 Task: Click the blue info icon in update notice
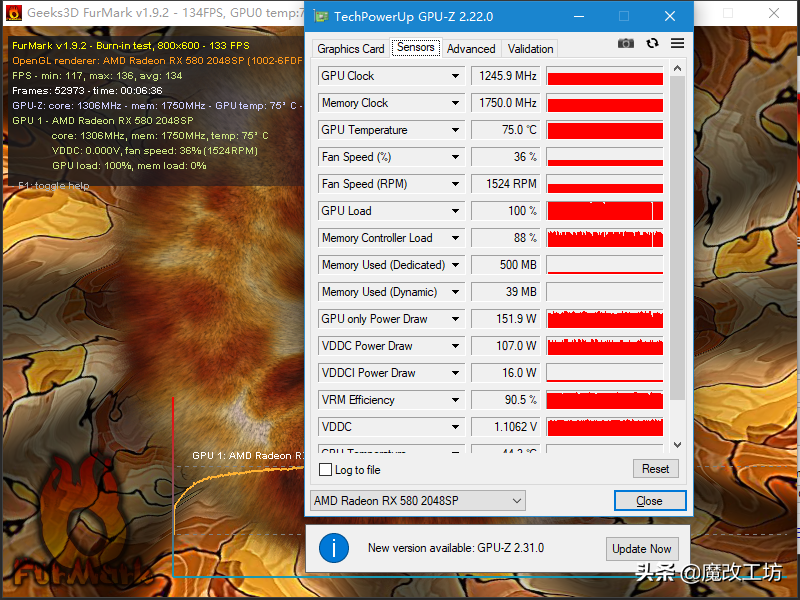click(x=334, y=548)
